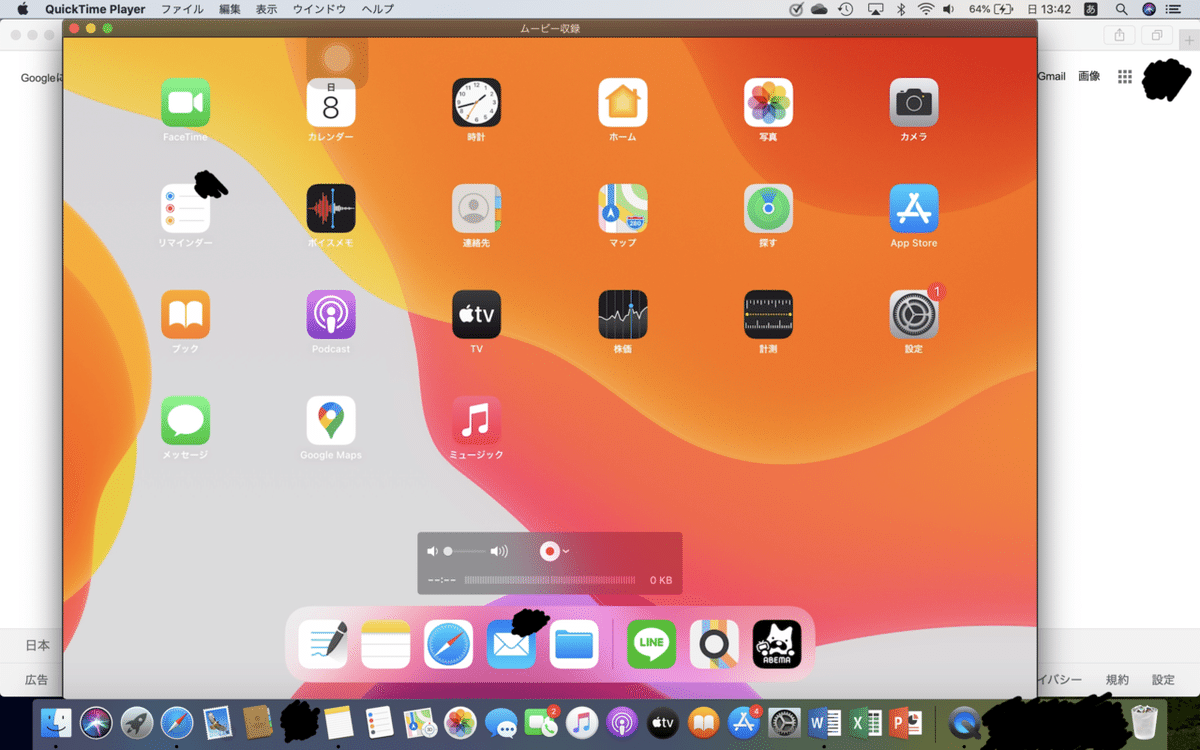This screenshot has height=750, width=1200.
Task: Open the メッセージ Messages app on iPad
Action: click(185, 420)
